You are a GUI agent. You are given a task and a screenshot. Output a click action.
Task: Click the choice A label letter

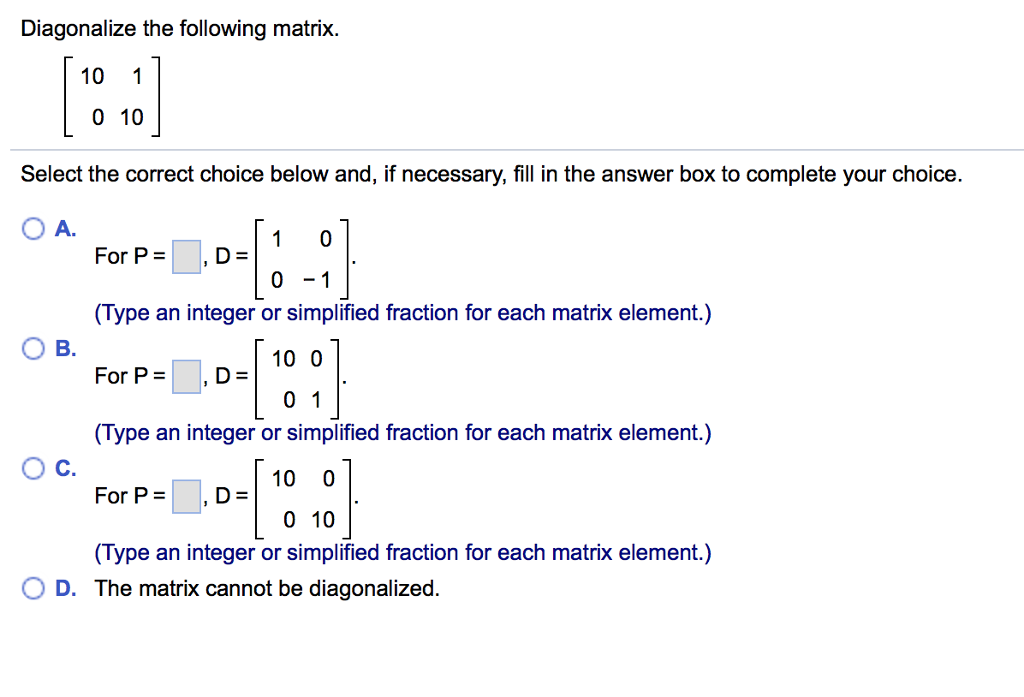[62, 228]
